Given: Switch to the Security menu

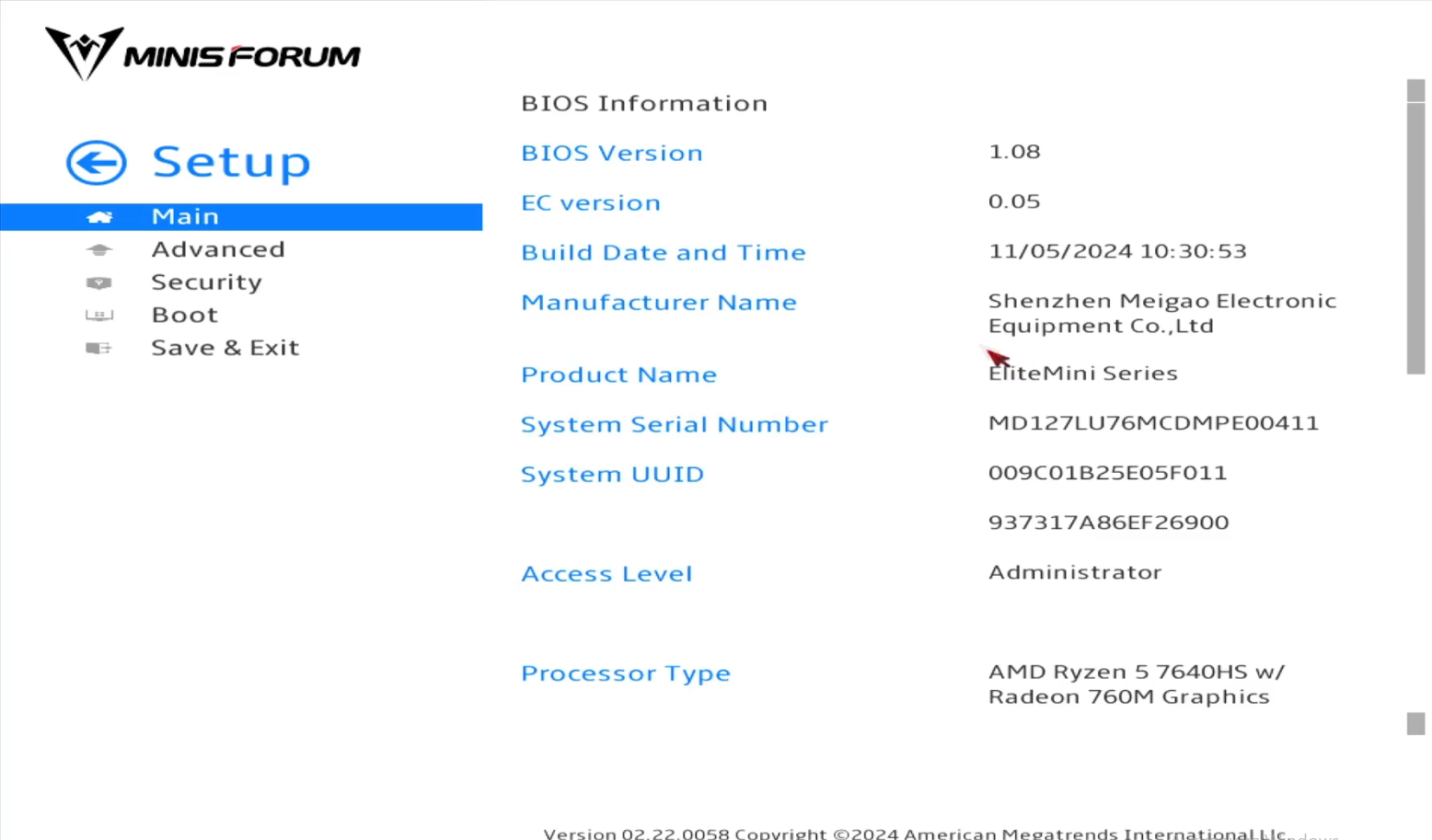Looking at the screenshot, I should tap(206, 282).
